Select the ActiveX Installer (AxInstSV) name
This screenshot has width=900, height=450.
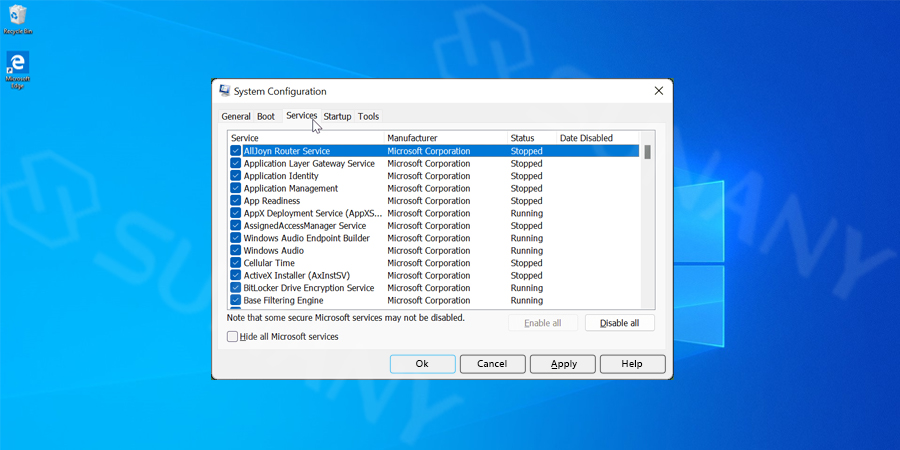(296, 276)
